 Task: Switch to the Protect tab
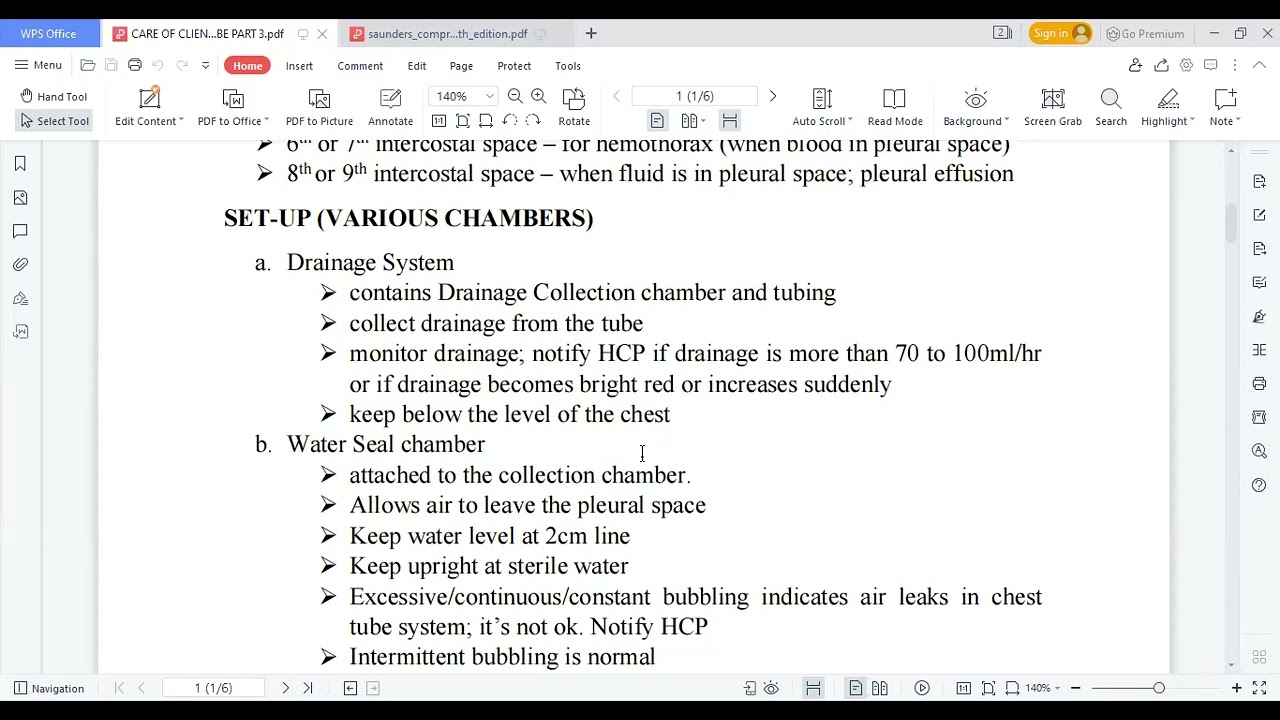point(514,66)
